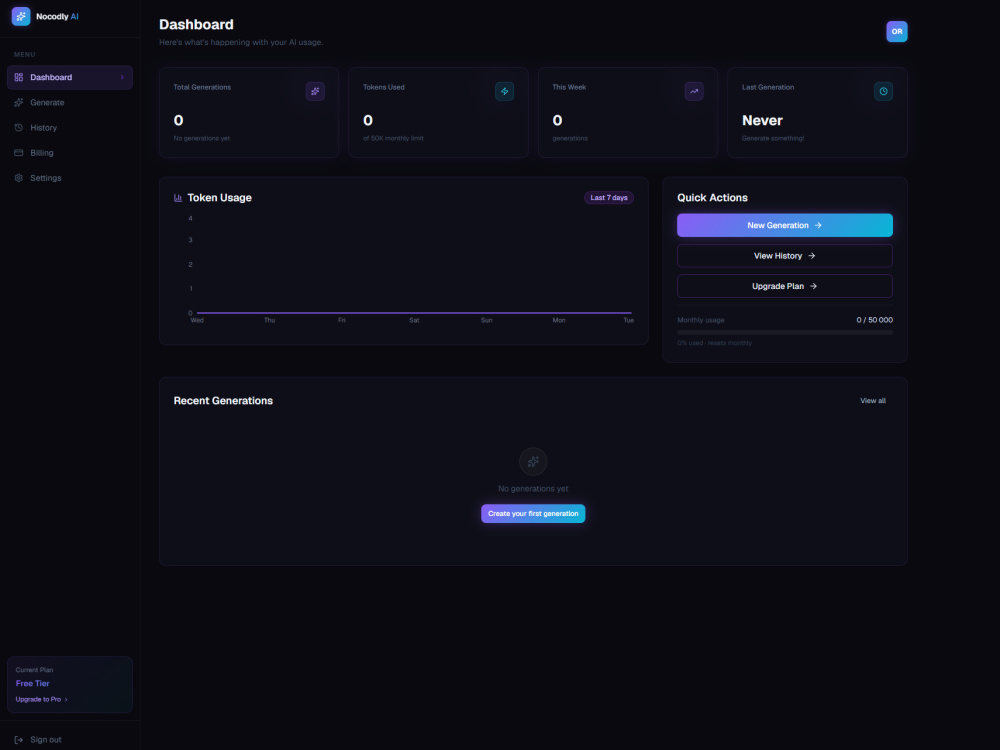Click the No generations yet message in Recent Generations

click(x=533, y=489)
